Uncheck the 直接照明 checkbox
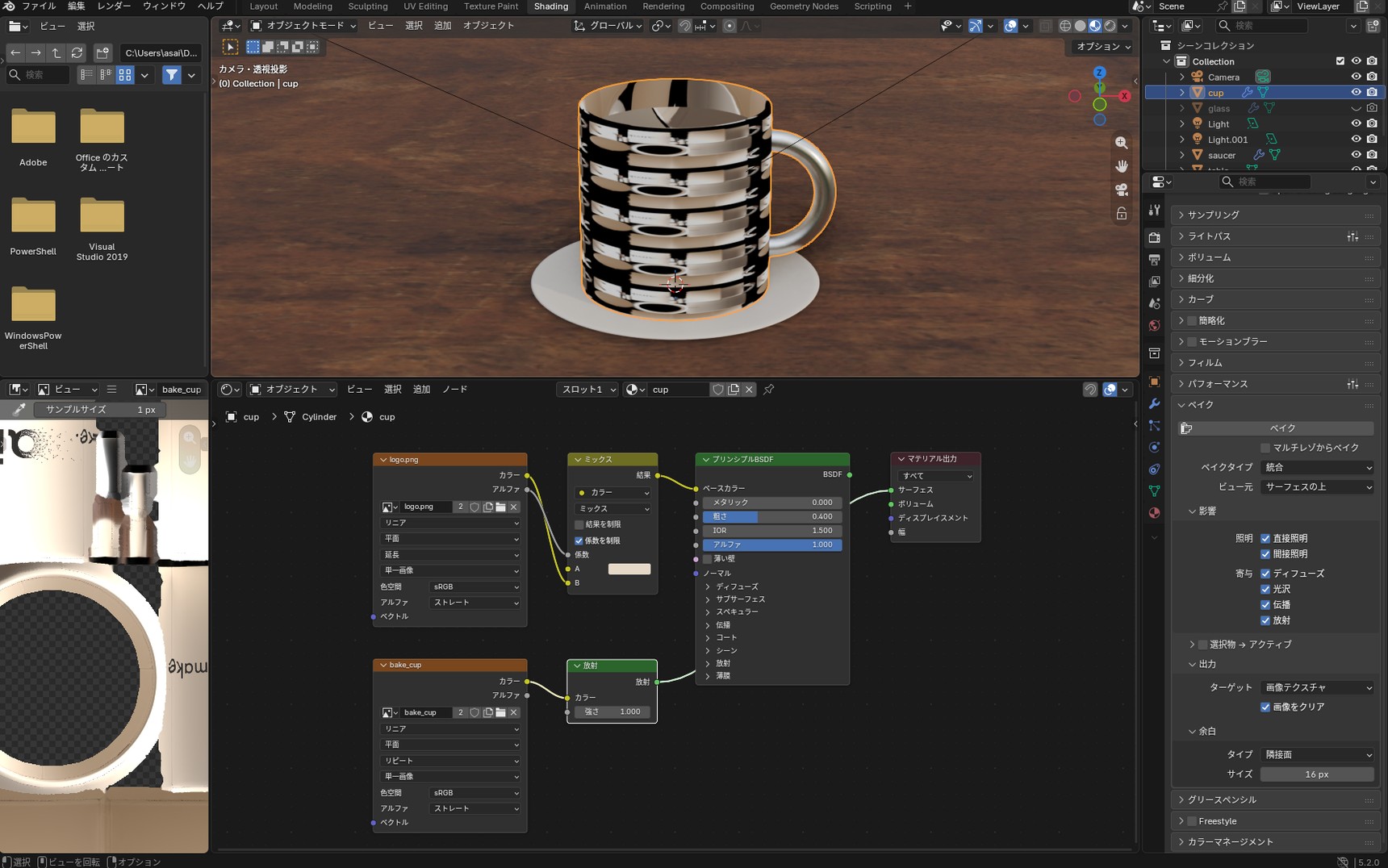Viewport: 1388px width, 868px height. click(x=1265, y=539)
